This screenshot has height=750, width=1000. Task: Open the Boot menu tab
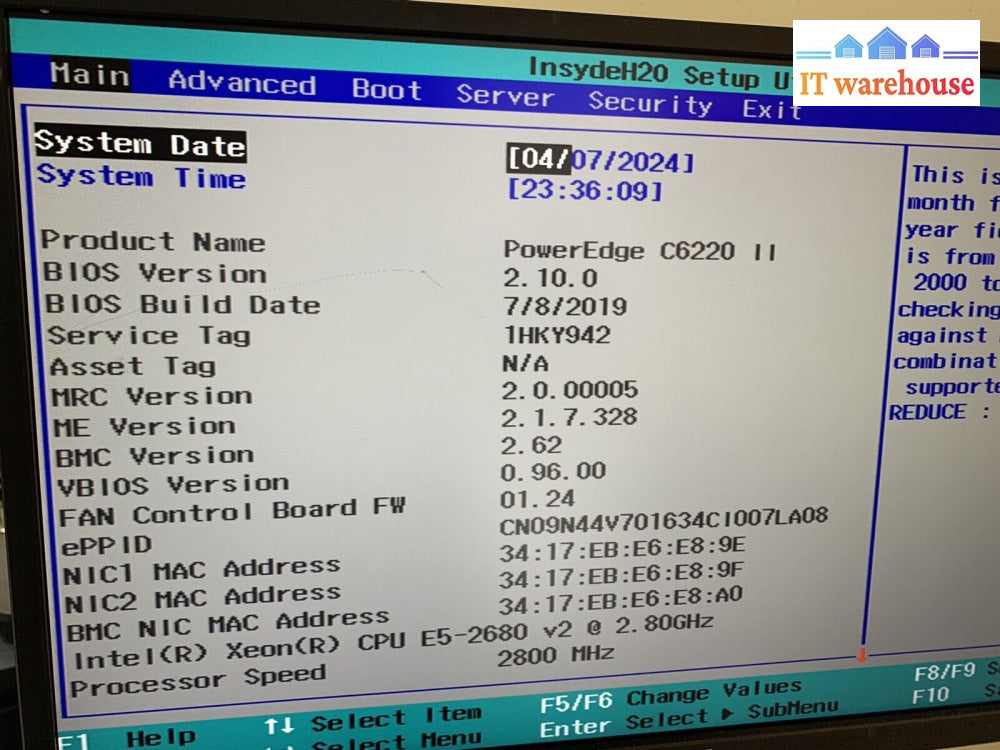coord(388,90)
